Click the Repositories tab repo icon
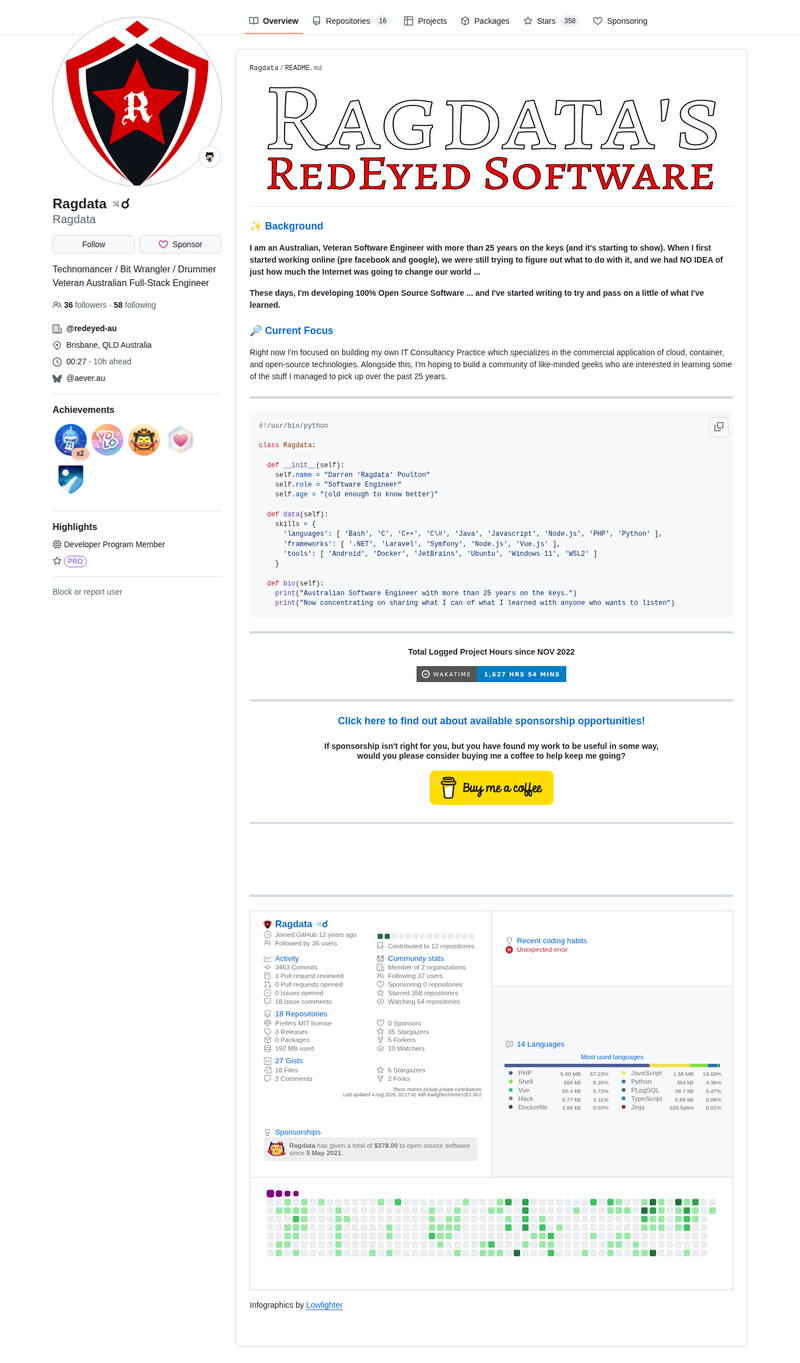 (317, 21)
